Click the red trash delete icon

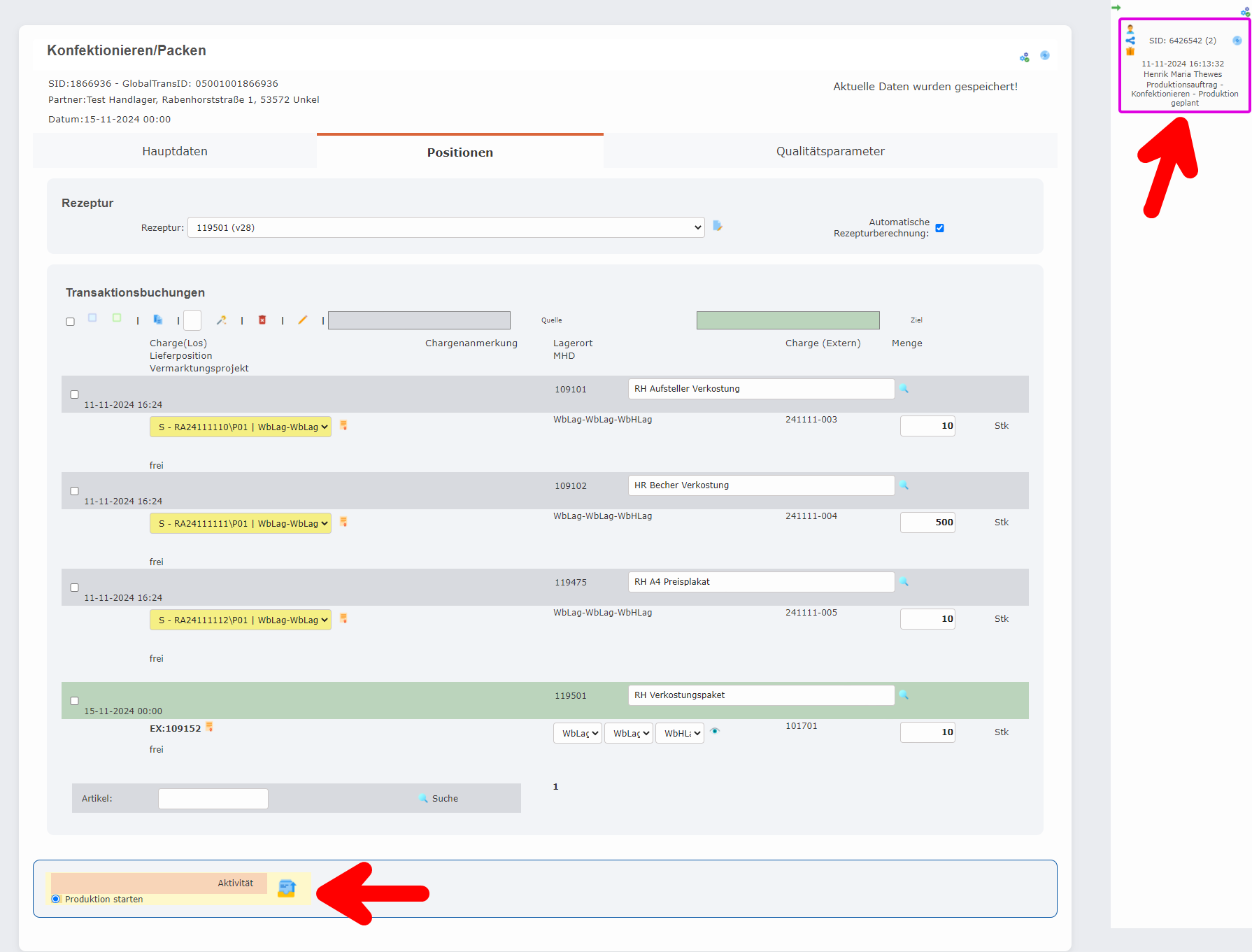[x=262, y=320]
